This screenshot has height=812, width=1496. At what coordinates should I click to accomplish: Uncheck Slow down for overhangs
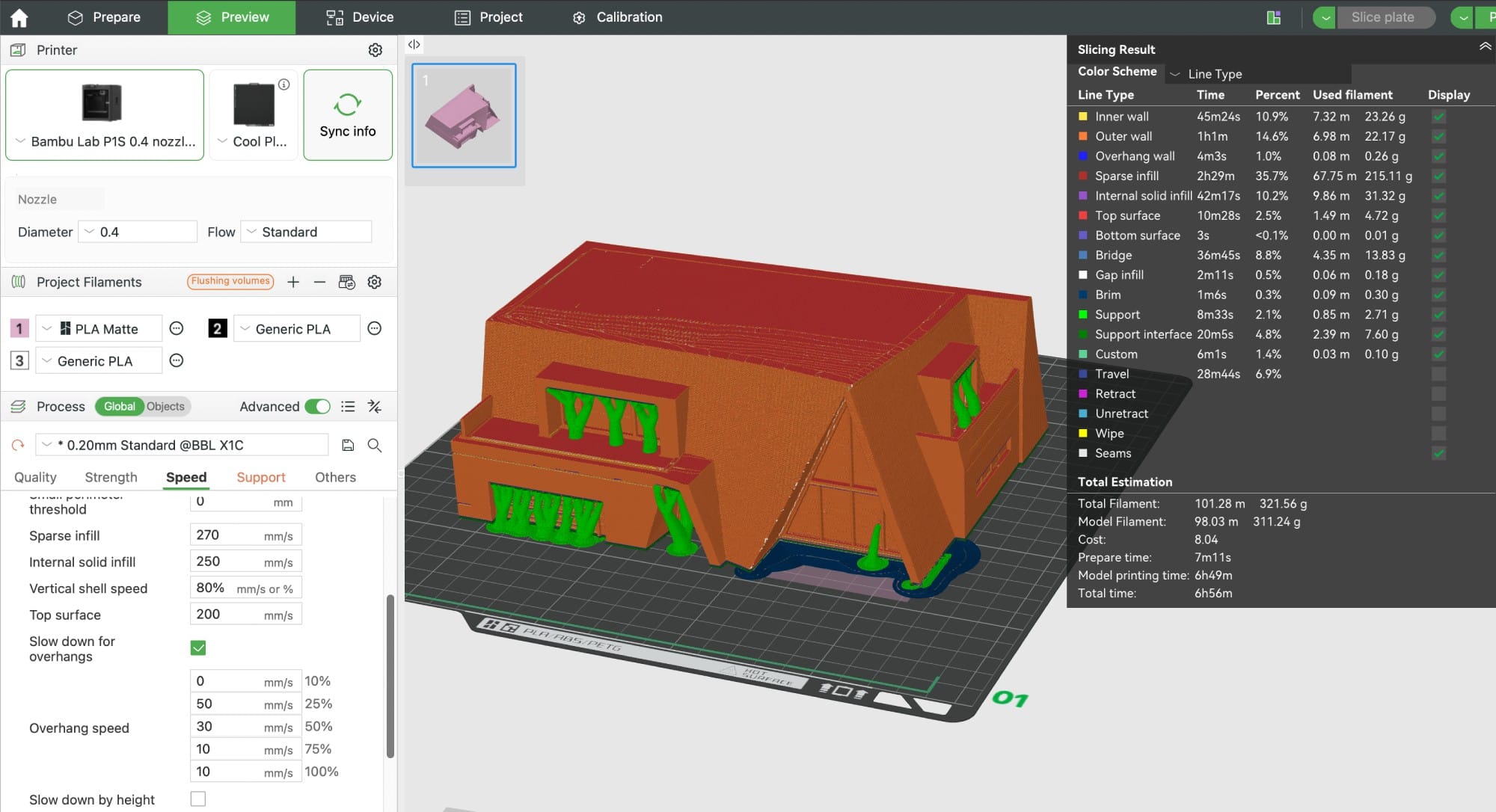[198, 648]
